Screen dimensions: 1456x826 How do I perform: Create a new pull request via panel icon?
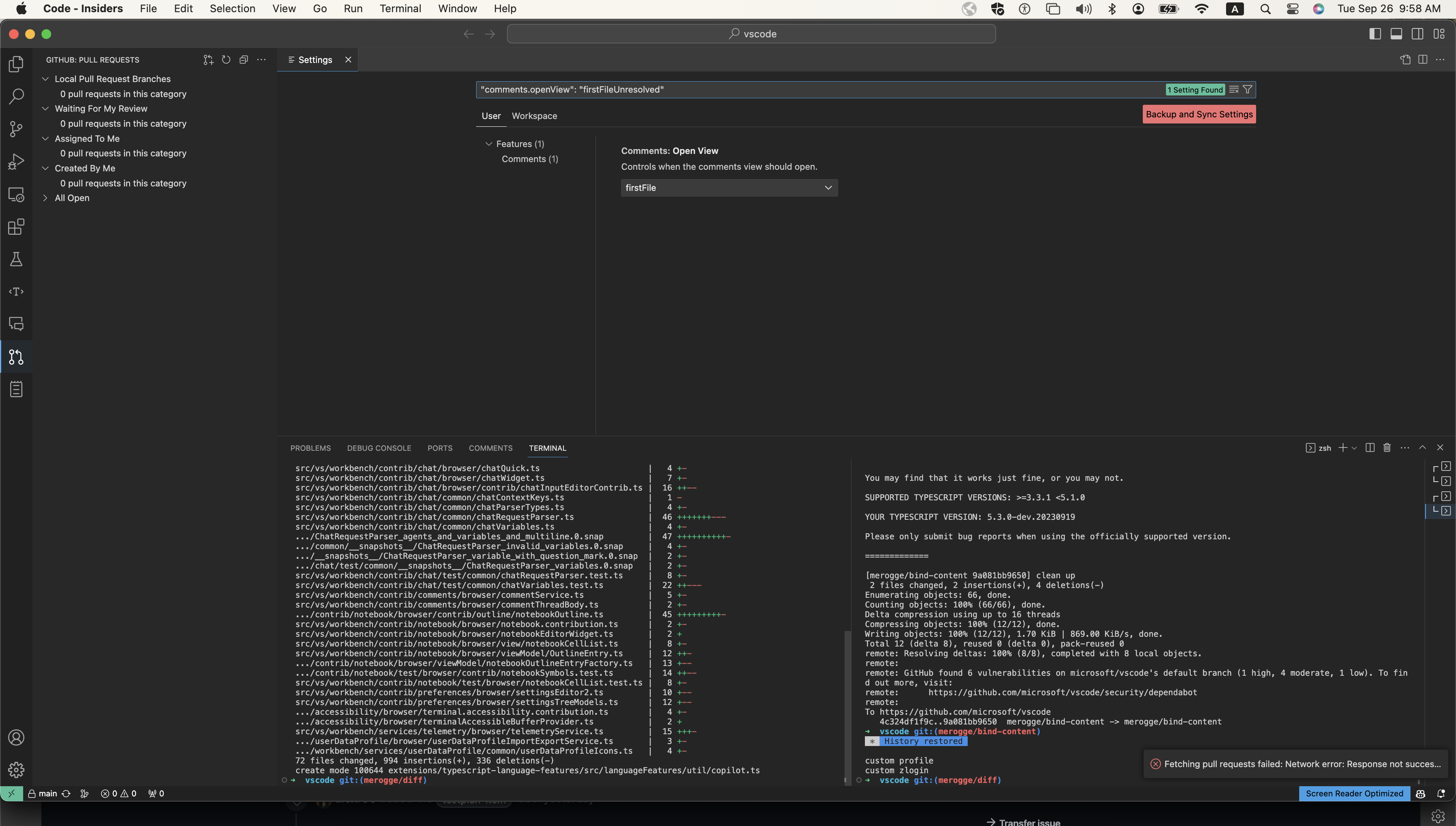(208, 60)
